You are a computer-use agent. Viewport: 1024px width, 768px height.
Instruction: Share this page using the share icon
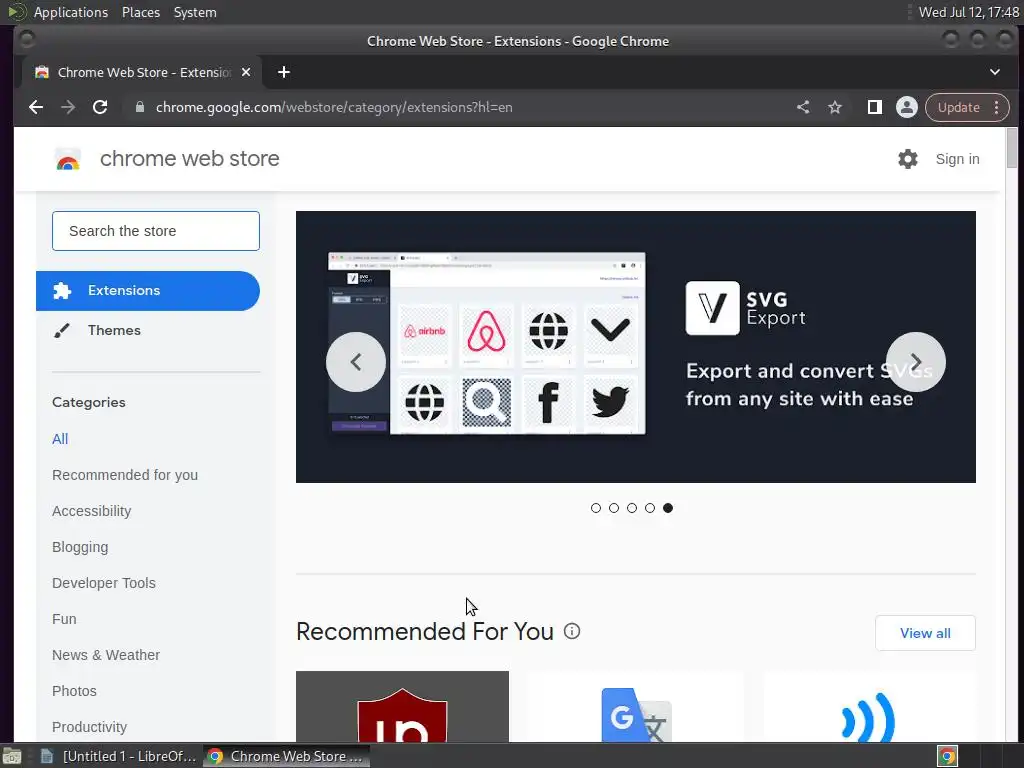(803, 107)
